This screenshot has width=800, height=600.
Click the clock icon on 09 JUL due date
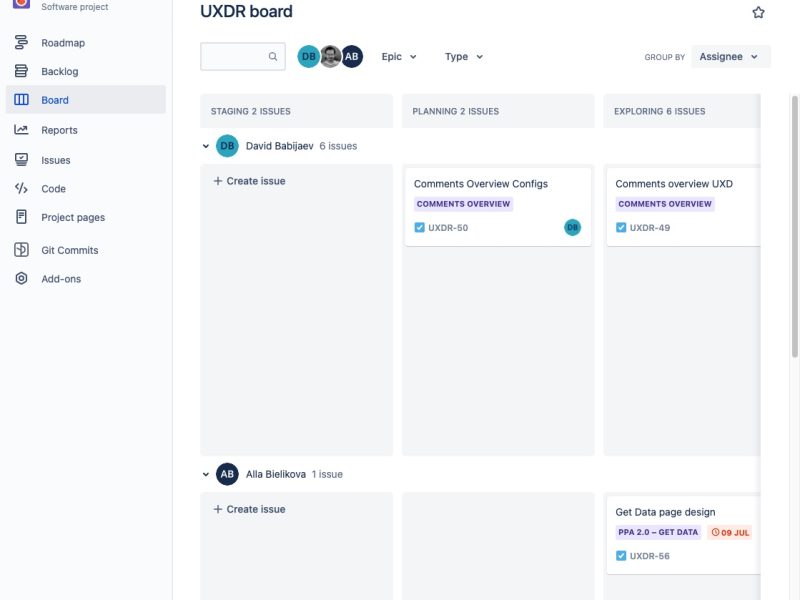[715, 532]
